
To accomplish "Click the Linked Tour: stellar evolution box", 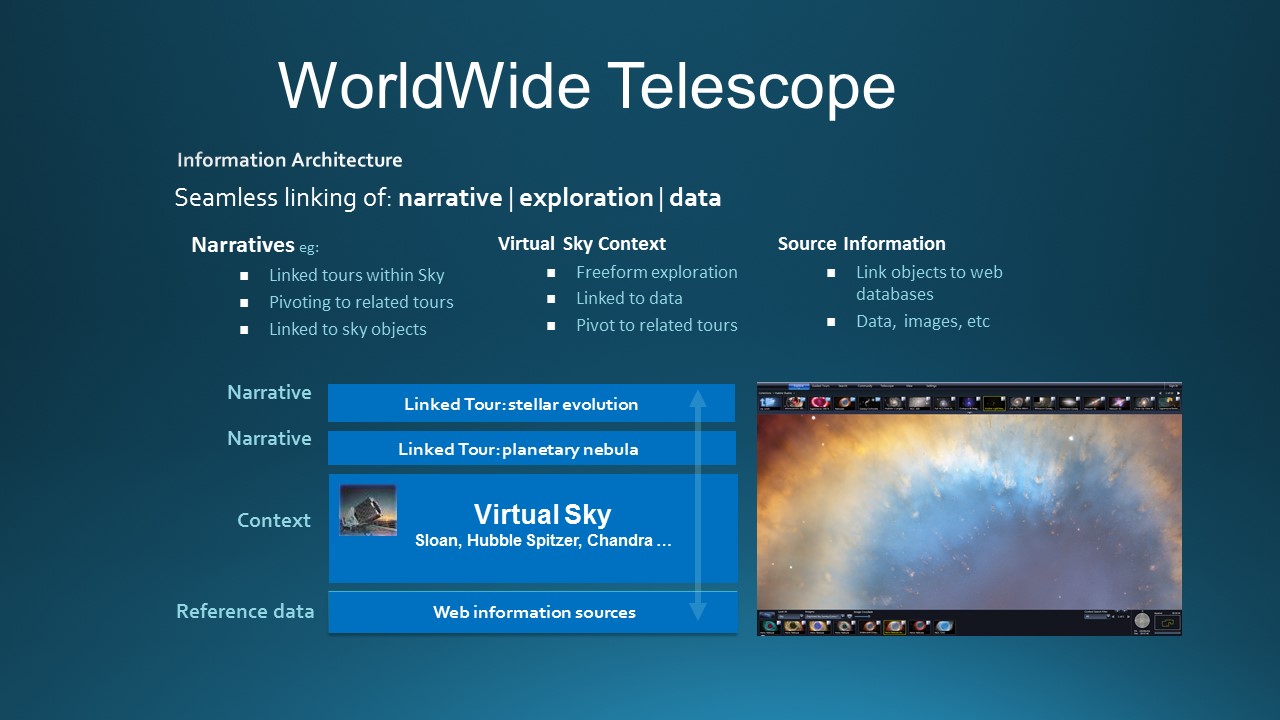I will 520,404.
